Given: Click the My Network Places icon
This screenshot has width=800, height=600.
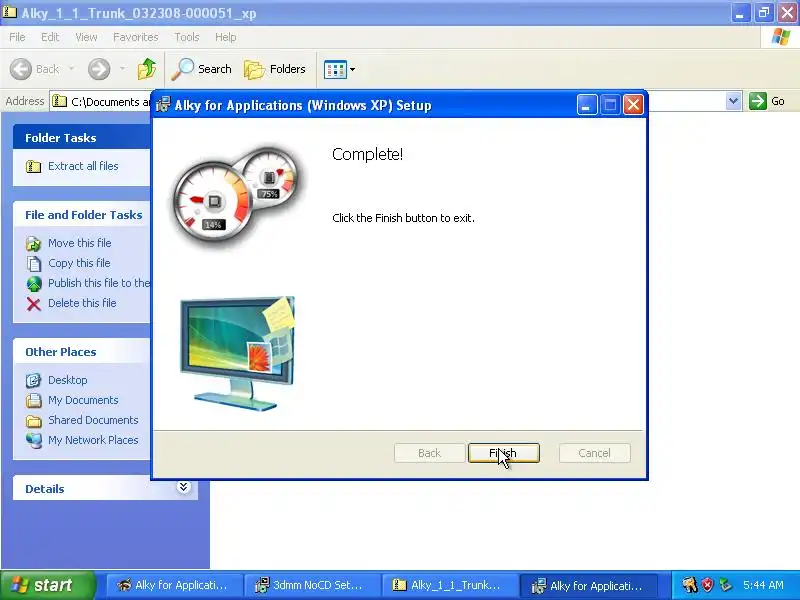Looking at the screenshot, I should (34, 440).
